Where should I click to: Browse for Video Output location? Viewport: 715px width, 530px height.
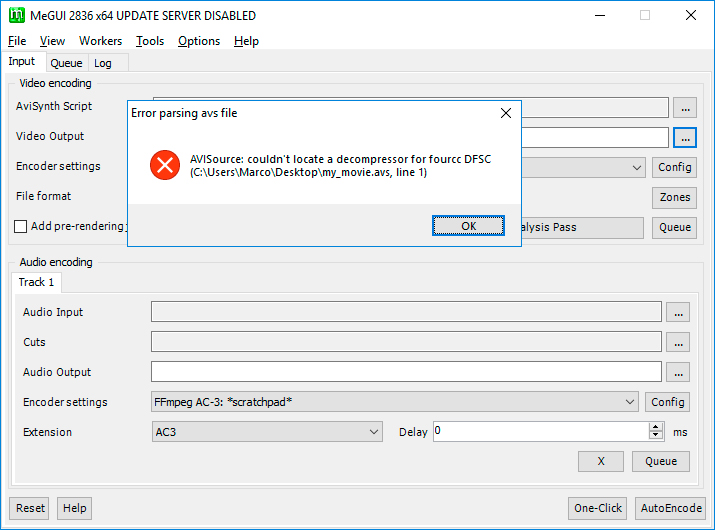click(x=684, y=137)
